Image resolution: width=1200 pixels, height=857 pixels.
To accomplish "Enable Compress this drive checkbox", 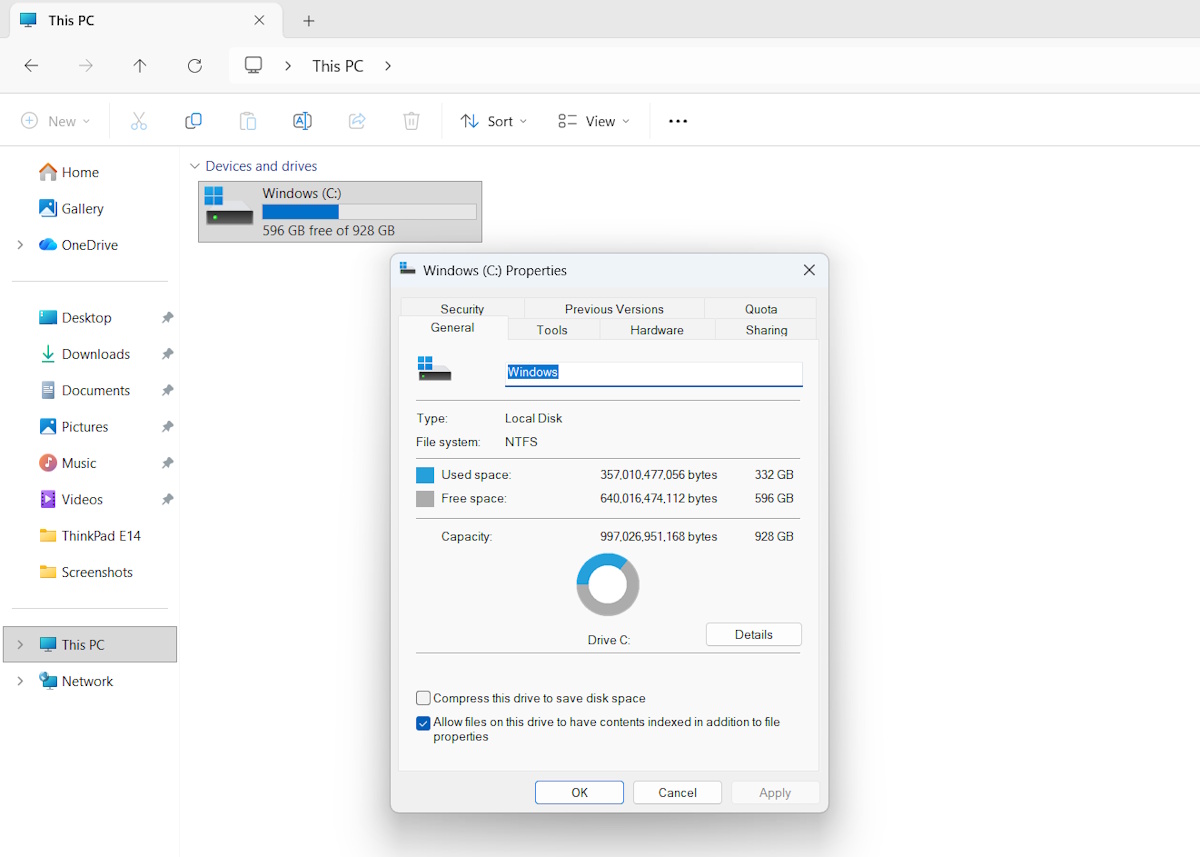I will pyautogui.click(x=424, y=698).
